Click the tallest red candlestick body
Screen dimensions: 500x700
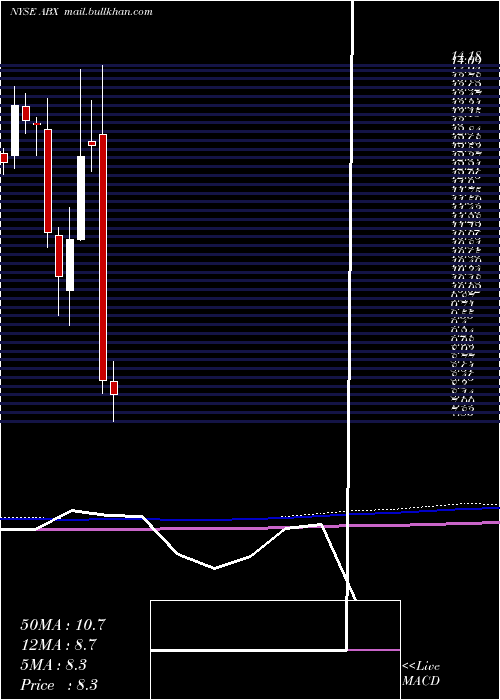(x=103, y=257)
